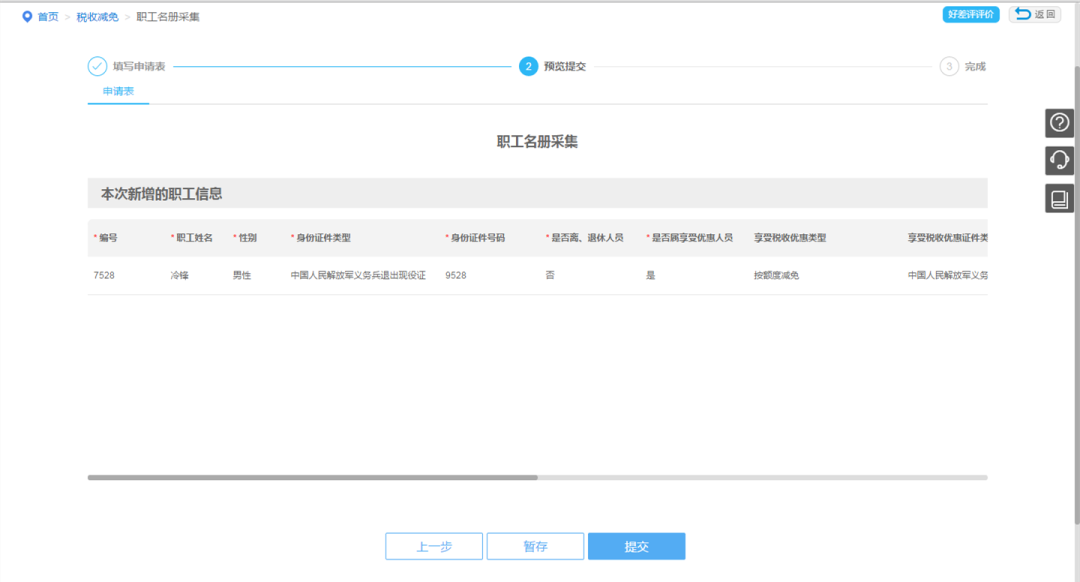Image resolution: width=1080 pixels, height=582 pixels.
Task: Open the manual book icon
Action: 1059,199
